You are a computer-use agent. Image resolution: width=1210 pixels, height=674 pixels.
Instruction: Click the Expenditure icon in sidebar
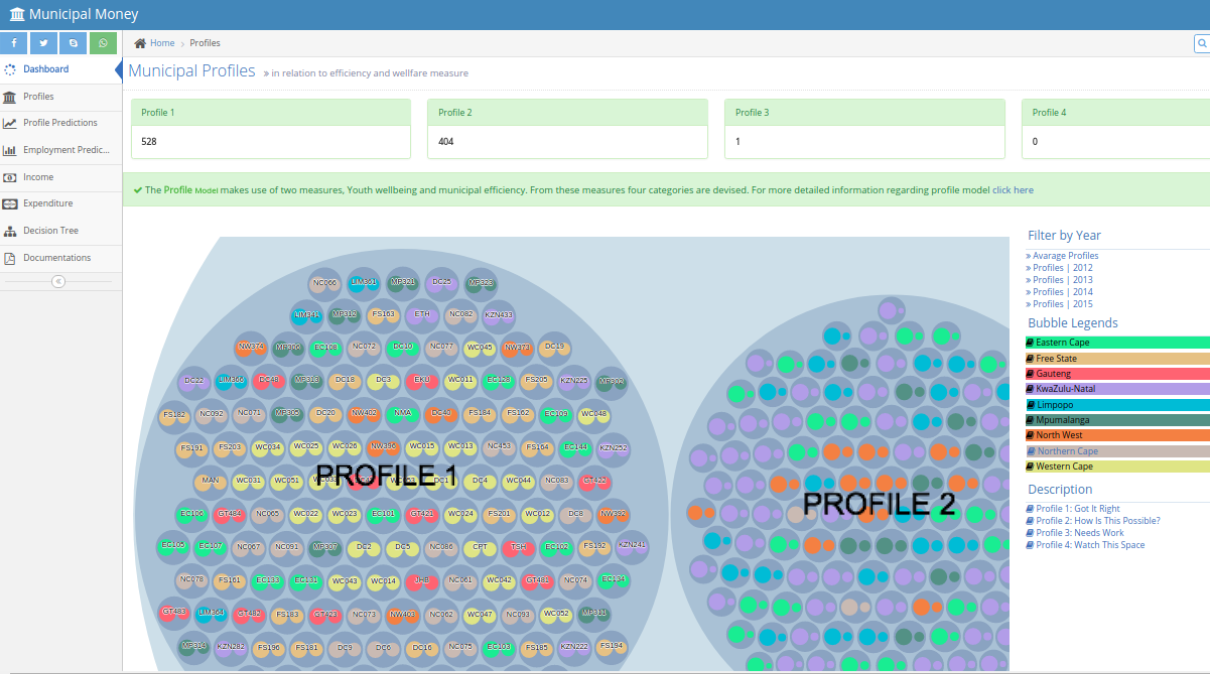[x=10, y=203]
